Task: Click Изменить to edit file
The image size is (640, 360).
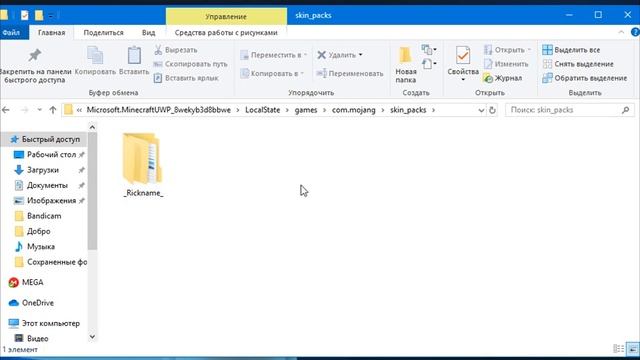Action: coord(506,64)
